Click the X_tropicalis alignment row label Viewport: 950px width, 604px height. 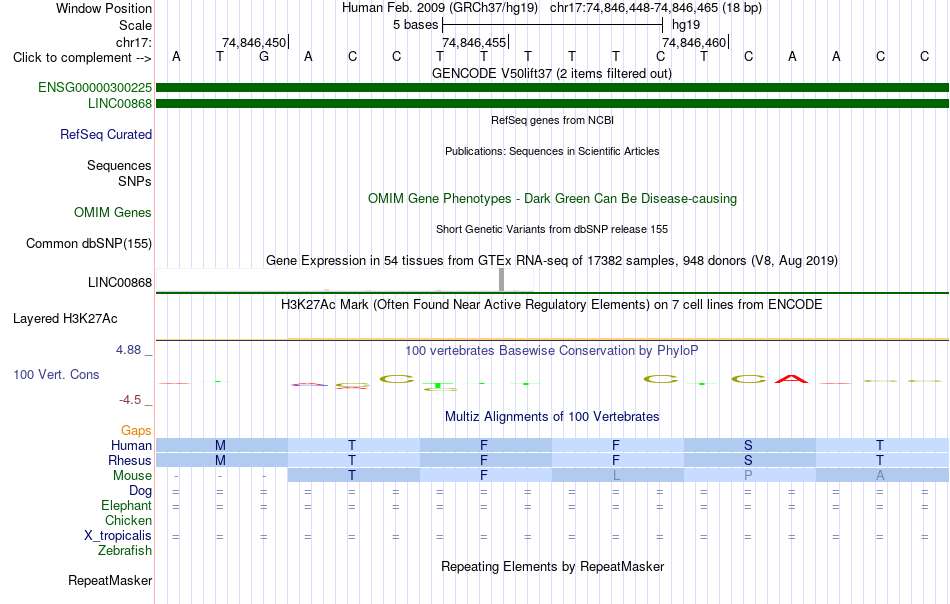(x=118, y=536)
